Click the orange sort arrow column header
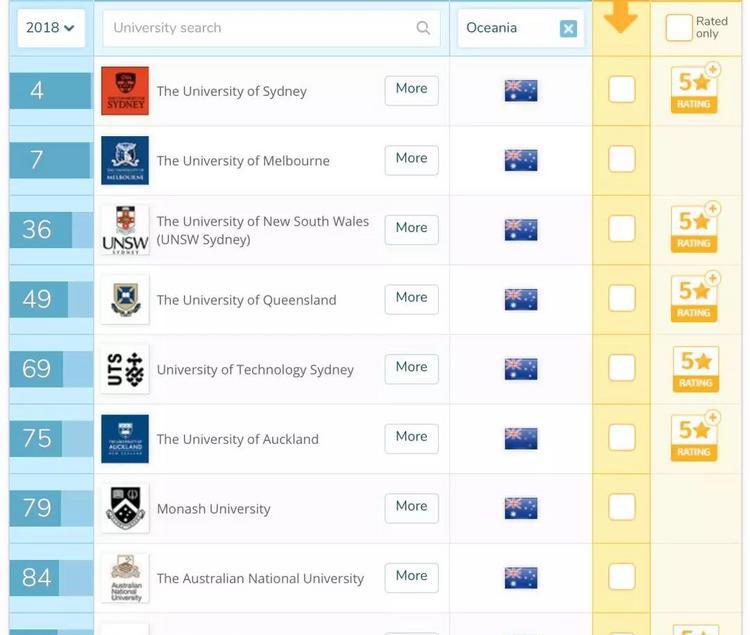This screenshot has height=635, width=750. click(621, 18)
